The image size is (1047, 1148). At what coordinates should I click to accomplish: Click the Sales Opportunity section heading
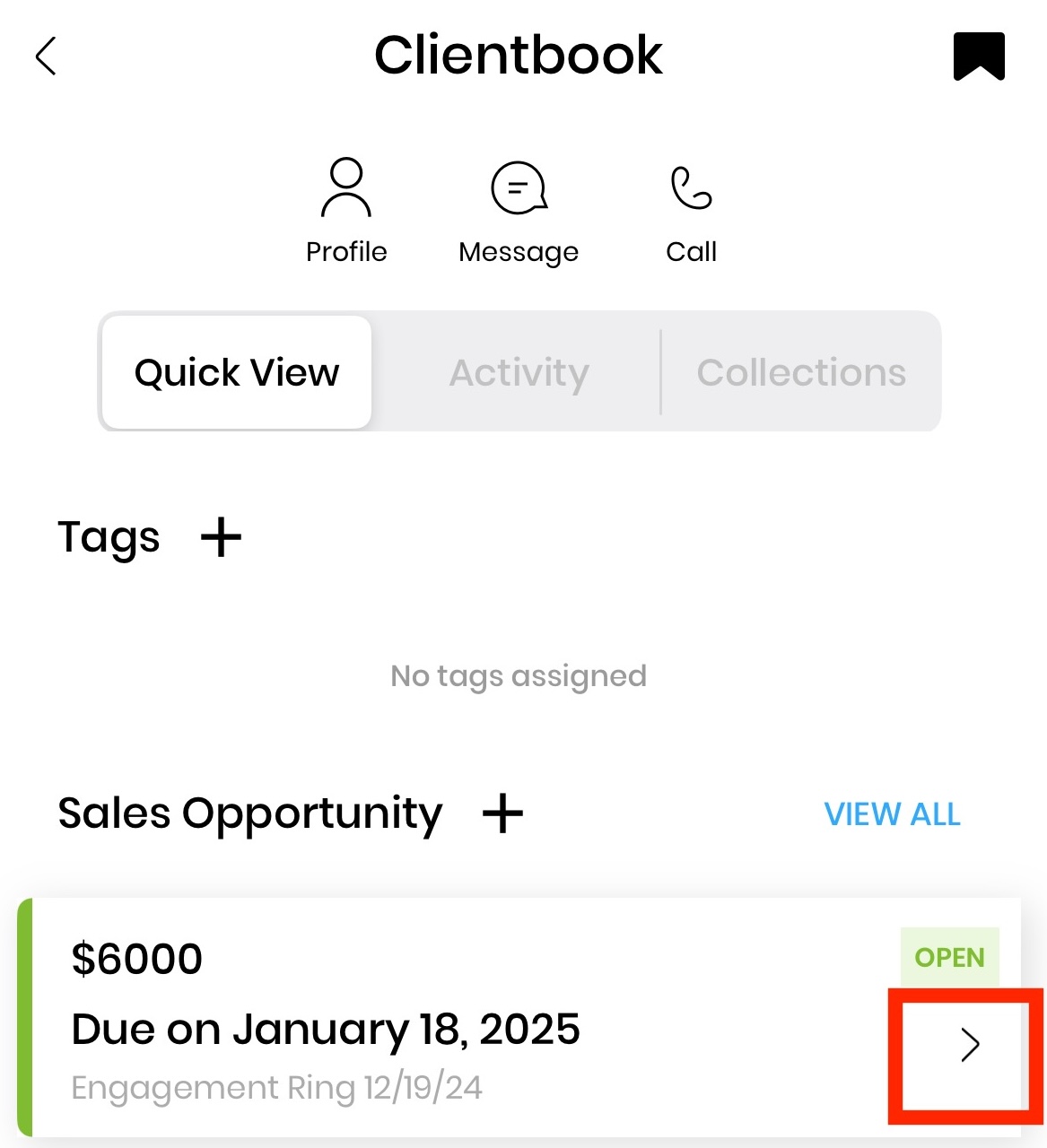click(x=249, y=814)
